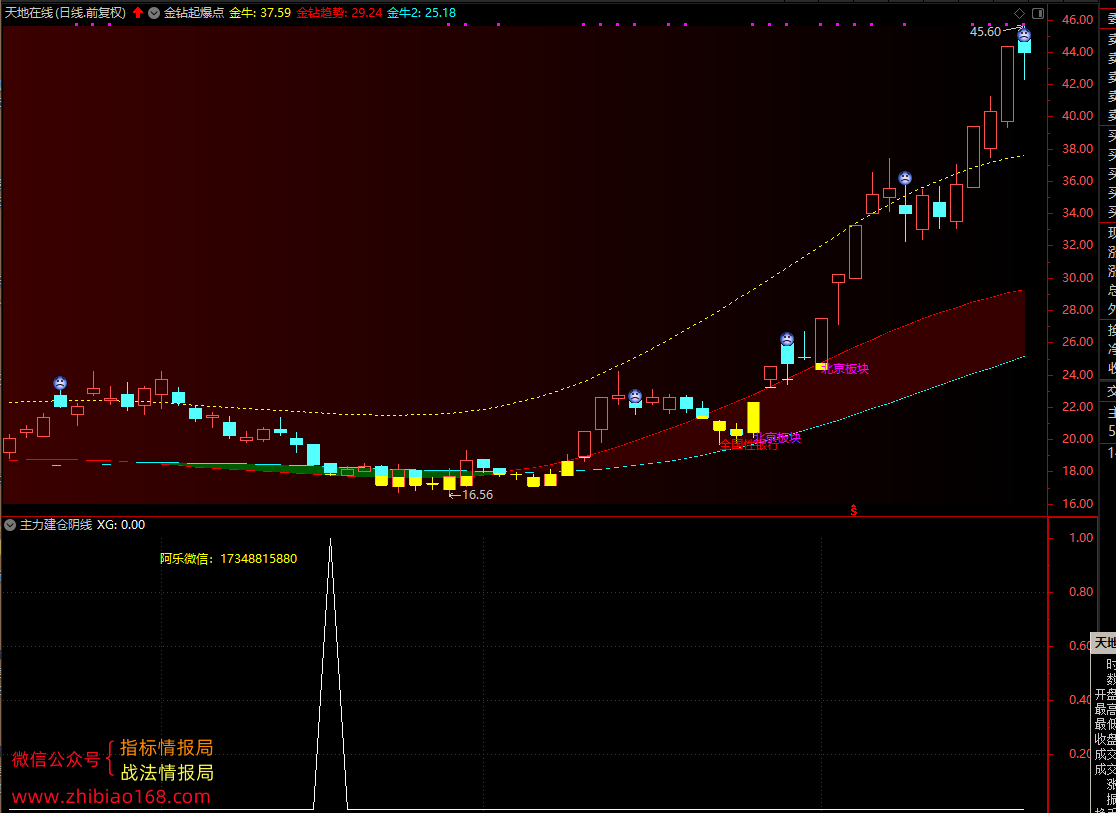
Task: Select the 金钻起爆点 indicator name
Action: tap(194, 13)
